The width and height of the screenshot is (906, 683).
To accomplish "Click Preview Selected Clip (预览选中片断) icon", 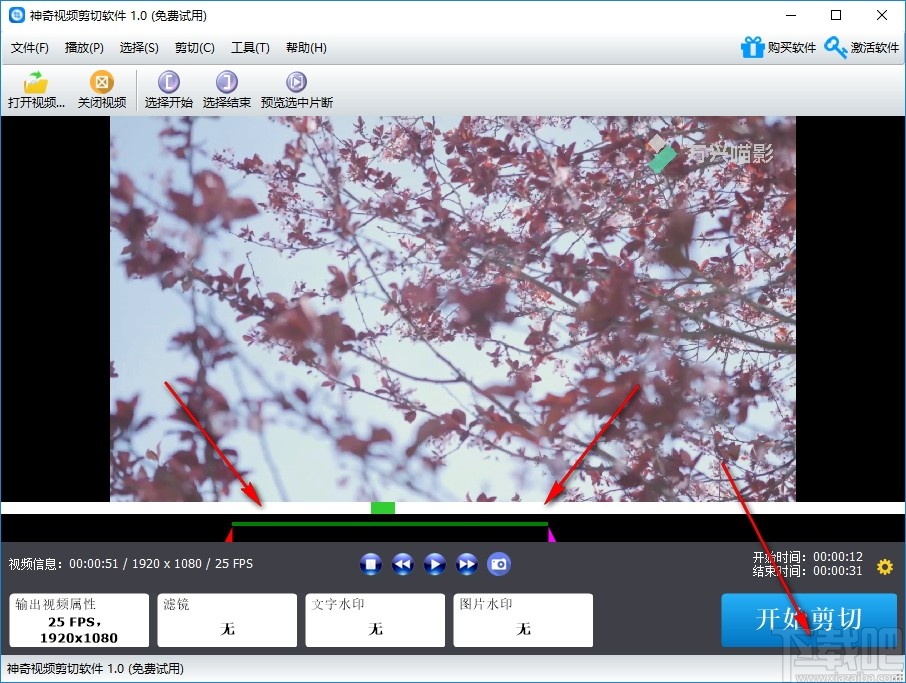I will click(x=296, y=82).
